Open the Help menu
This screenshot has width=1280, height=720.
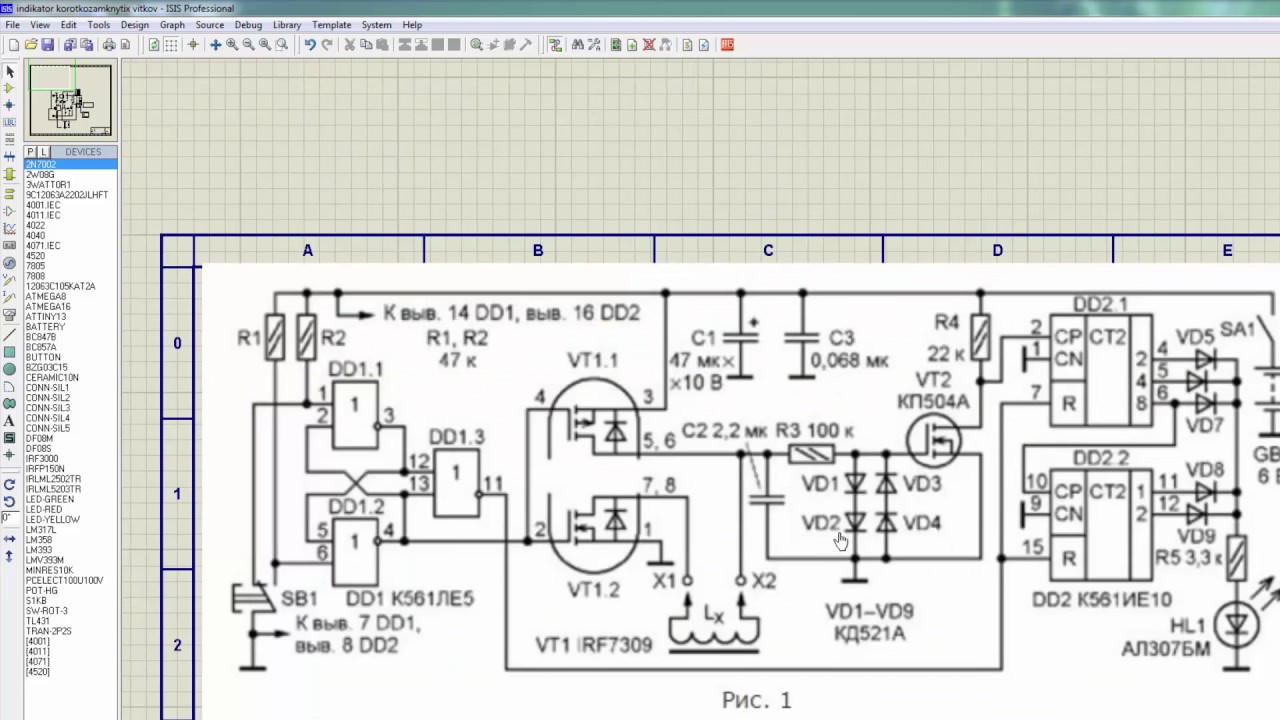pyautogui.click(x=412, y=25)
